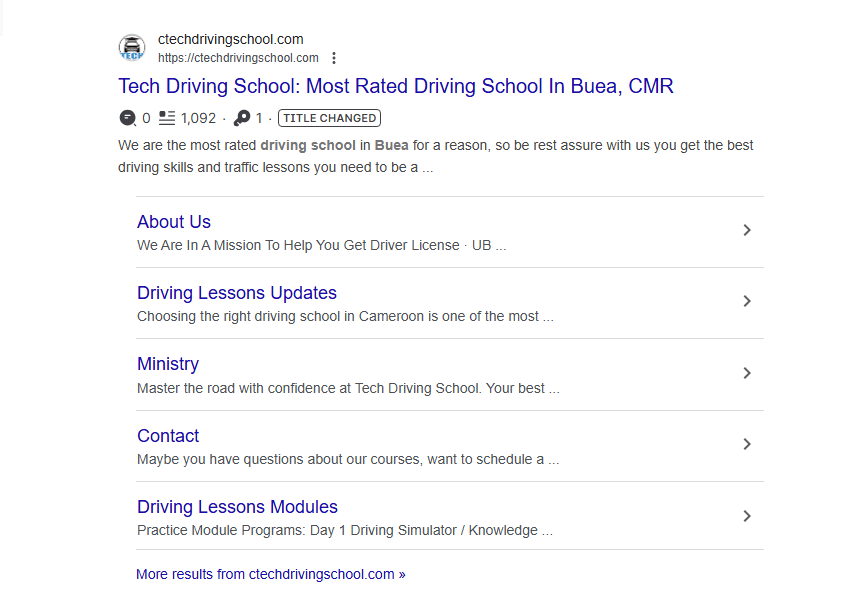The image size is (846, 613).
Task: Click the word count icon next to 1,092
Action: pyautogui.click(x=167, y=118)
